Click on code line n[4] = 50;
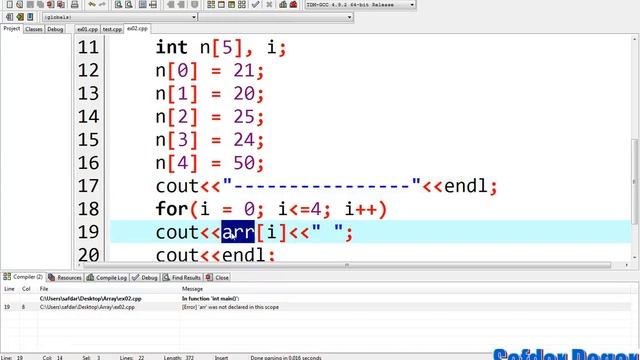 pyautogui.click(x=210, y=163)
